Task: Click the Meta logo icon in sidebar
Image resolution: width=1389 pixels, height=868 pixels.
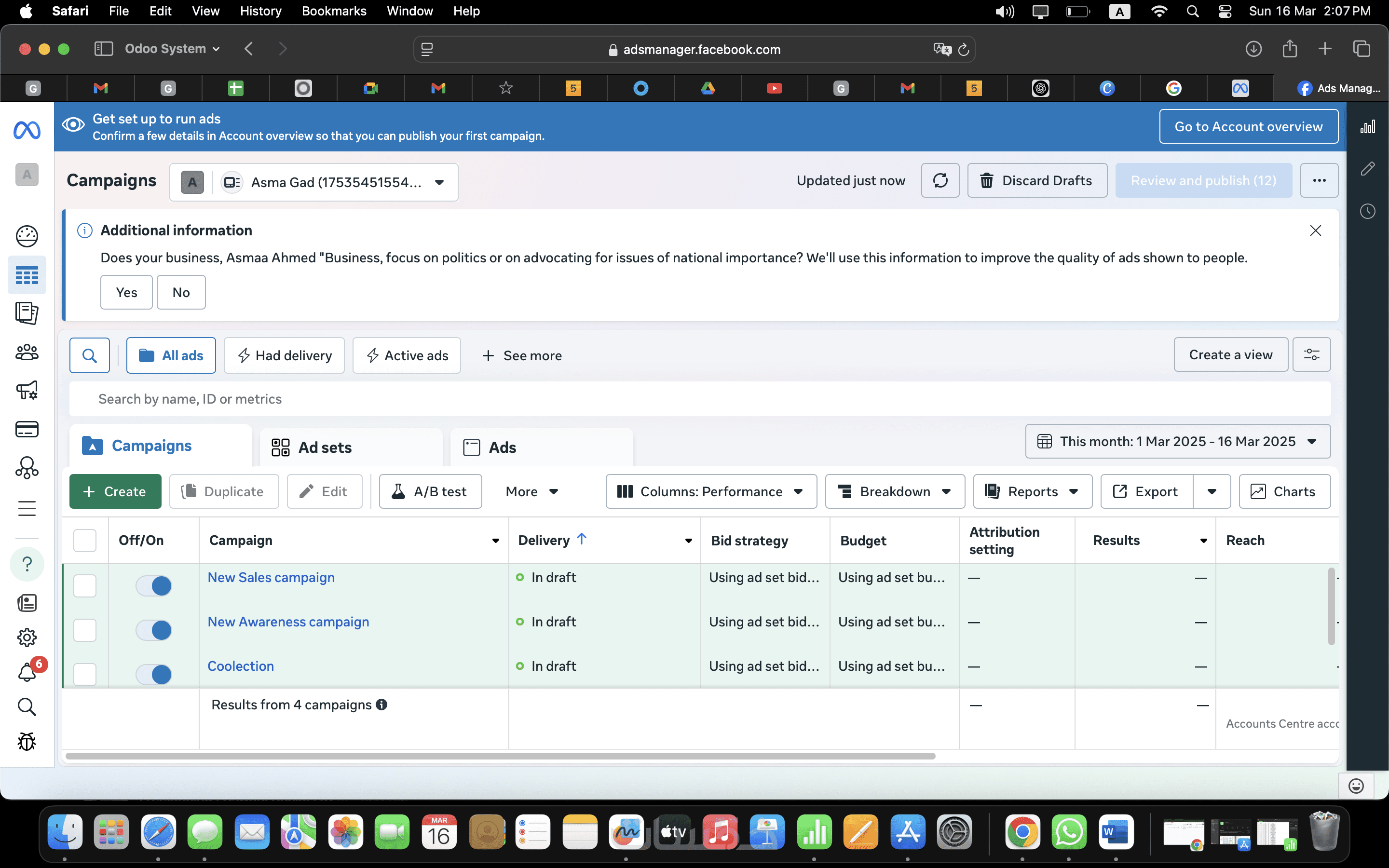Action: pos(27,130)
